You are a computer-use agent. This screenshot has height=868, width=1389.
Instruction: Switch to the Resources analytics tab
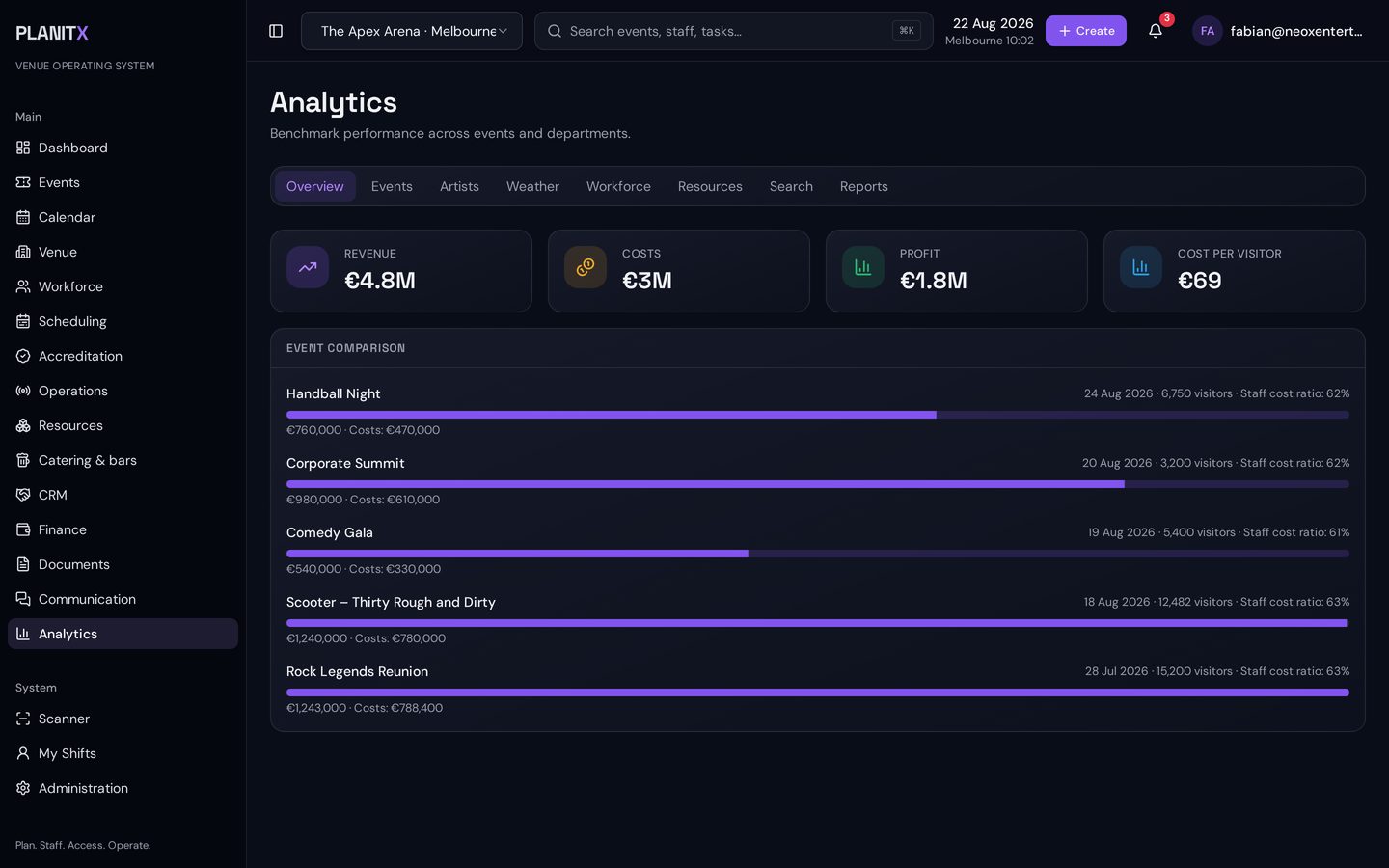pos(710,186)
